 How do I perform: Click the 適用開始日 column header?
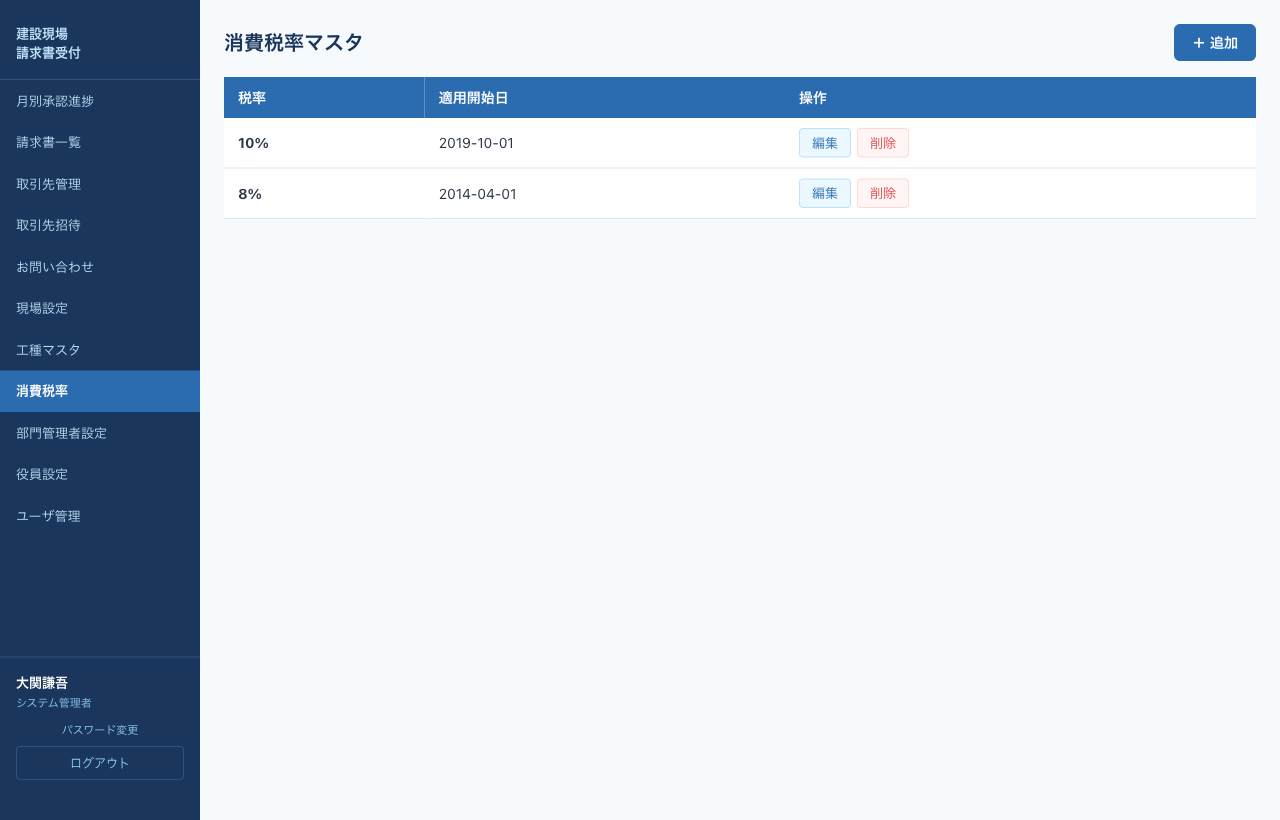click(x=604, y=98)
